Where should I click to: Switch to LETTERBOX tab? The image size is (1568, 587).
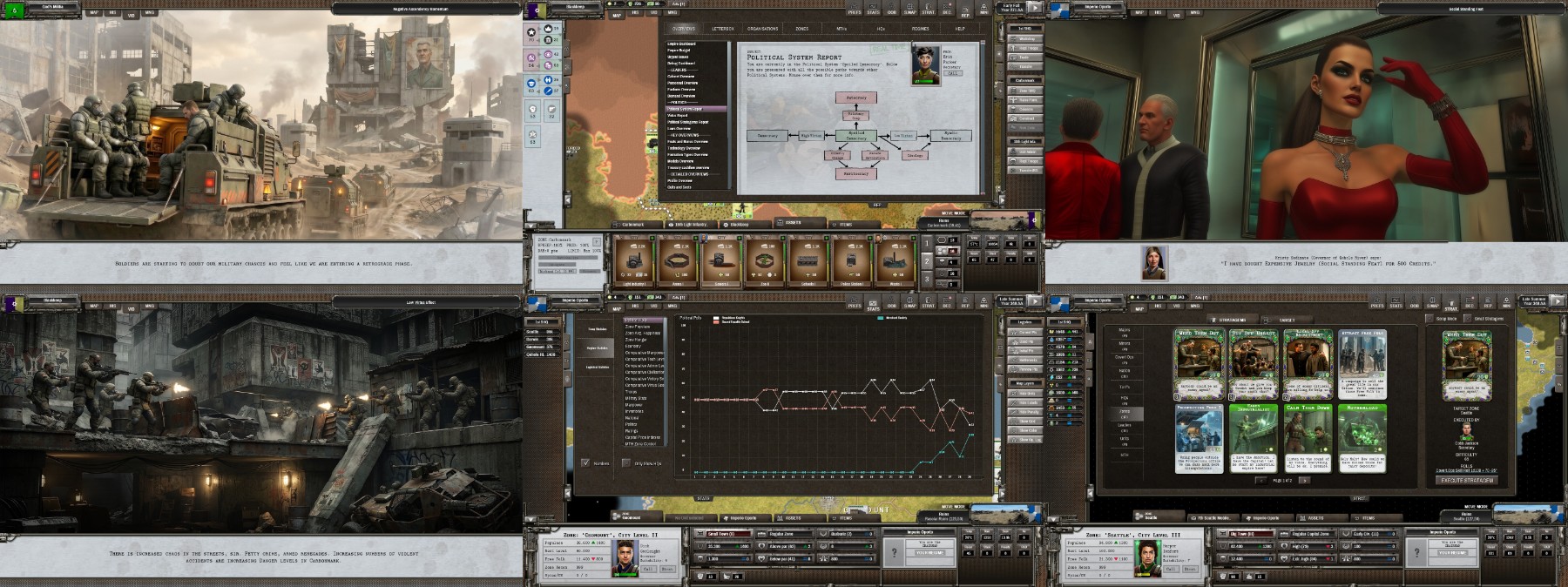723,29
